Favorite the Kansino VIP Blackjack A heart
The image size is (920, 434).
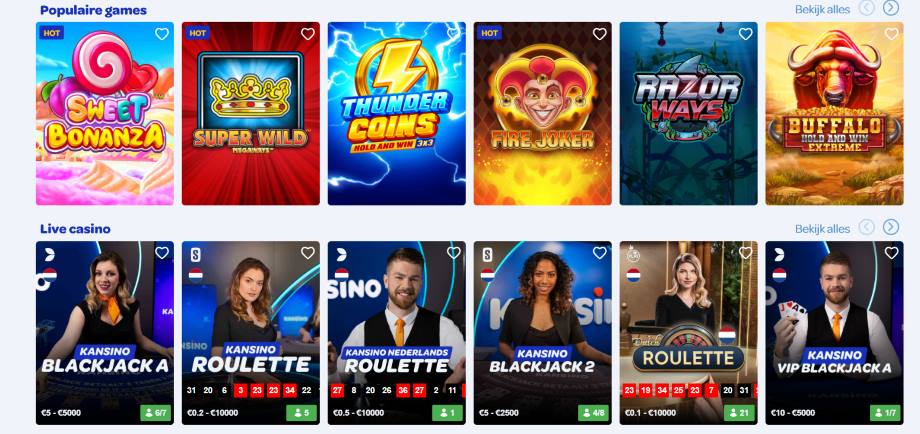click(x=892, y=253)
